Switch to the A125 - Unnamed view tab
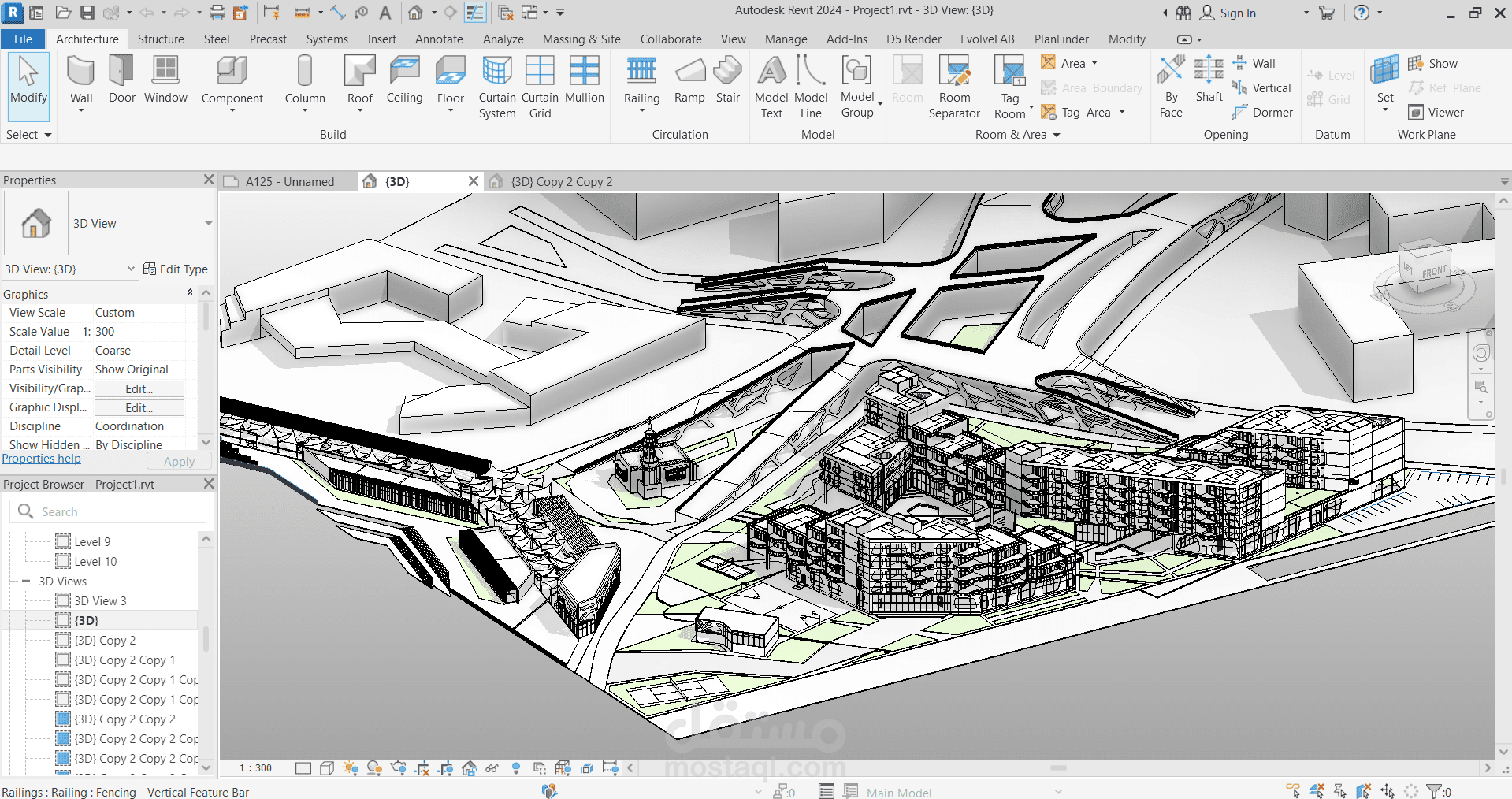 pos(289,182)
